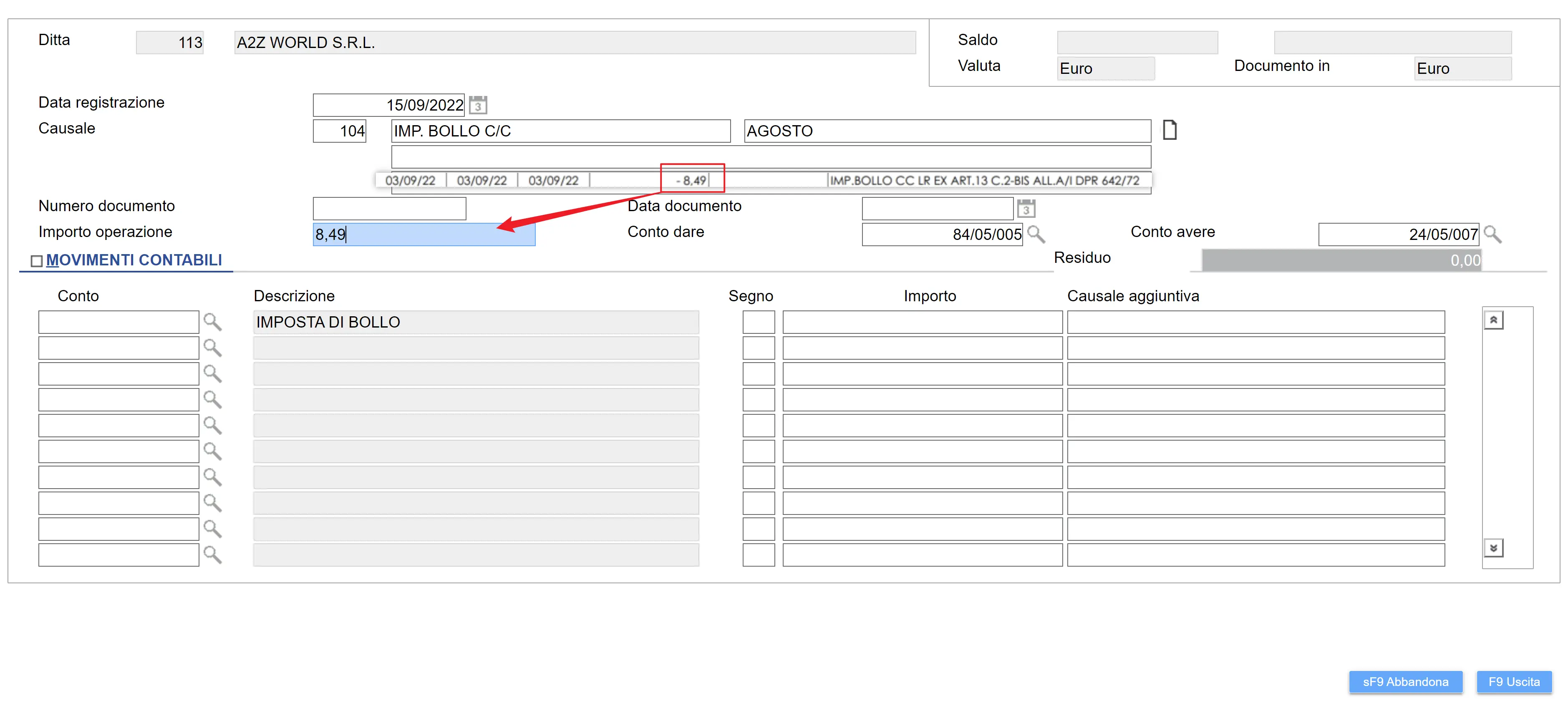The width and height of the screenshot is (1568, 701).
Task: Toggle the Movimenti Contabili checkbox
Action: click(x=37, y=261)
